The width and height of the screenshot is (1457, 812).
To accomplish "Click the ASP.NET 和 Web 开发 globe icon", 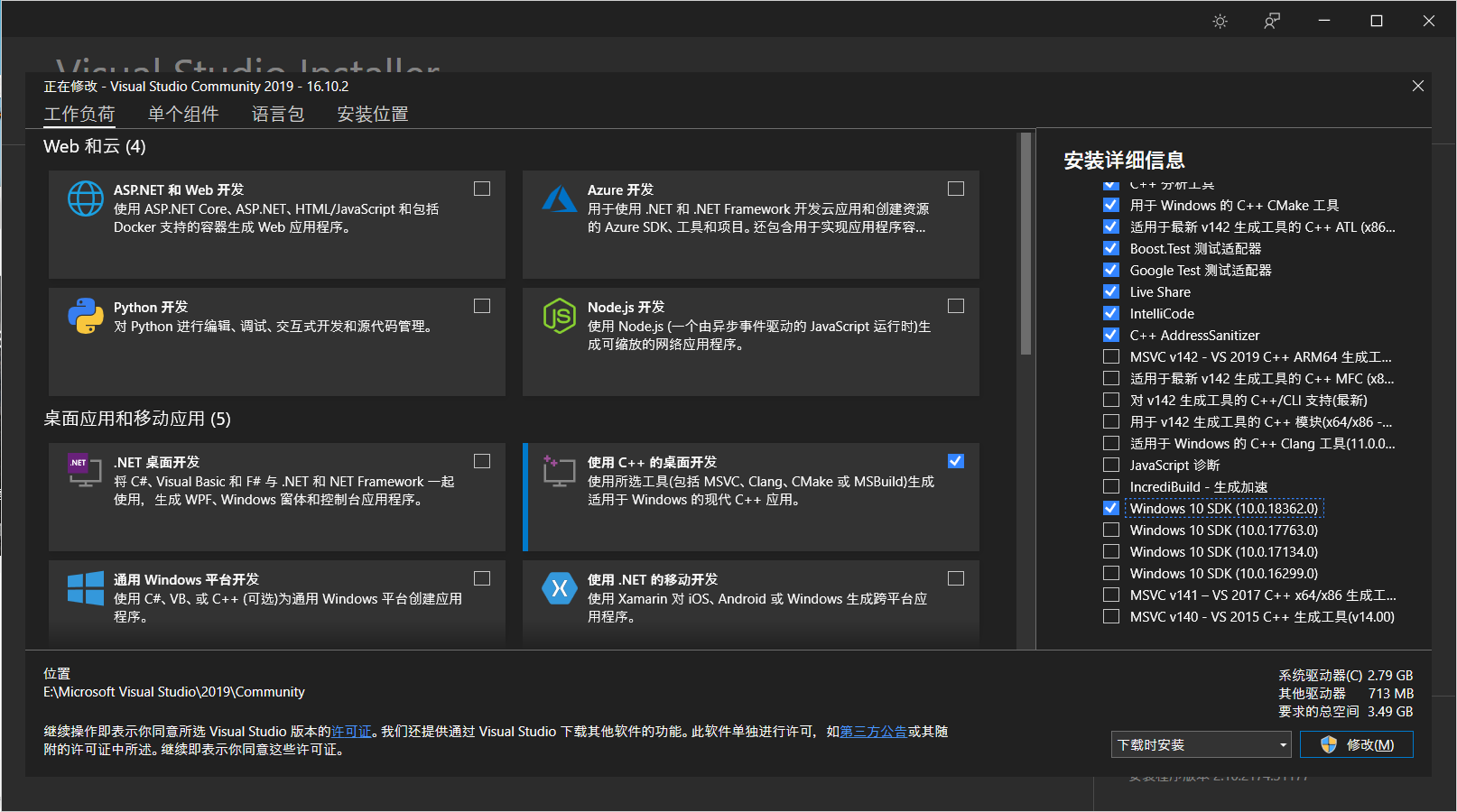I will [x=85, y=198].
